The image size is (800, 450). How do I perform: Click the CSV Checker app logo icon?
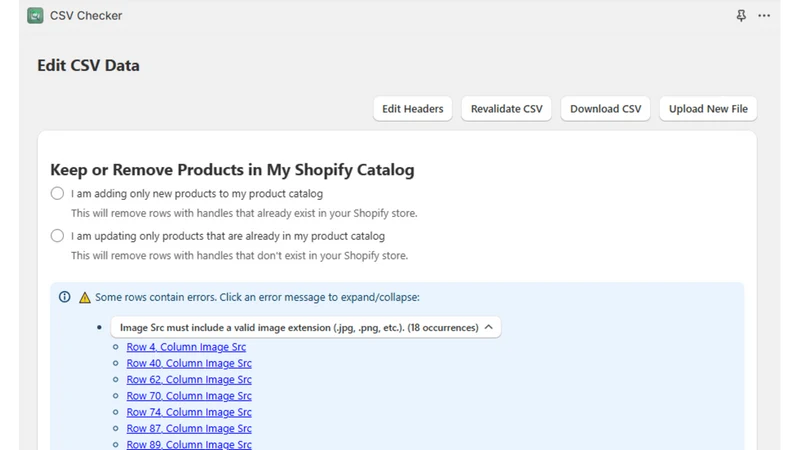pyautogui.click(x=35, y=15)
